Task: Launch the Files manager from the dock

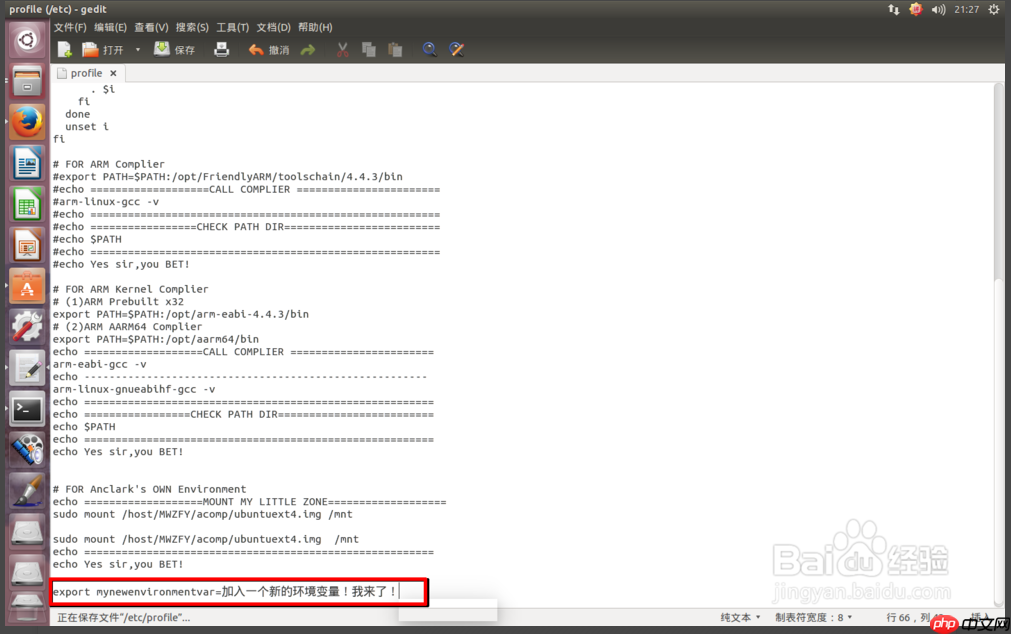Action: pyautogui.click(x=27, y=81)
